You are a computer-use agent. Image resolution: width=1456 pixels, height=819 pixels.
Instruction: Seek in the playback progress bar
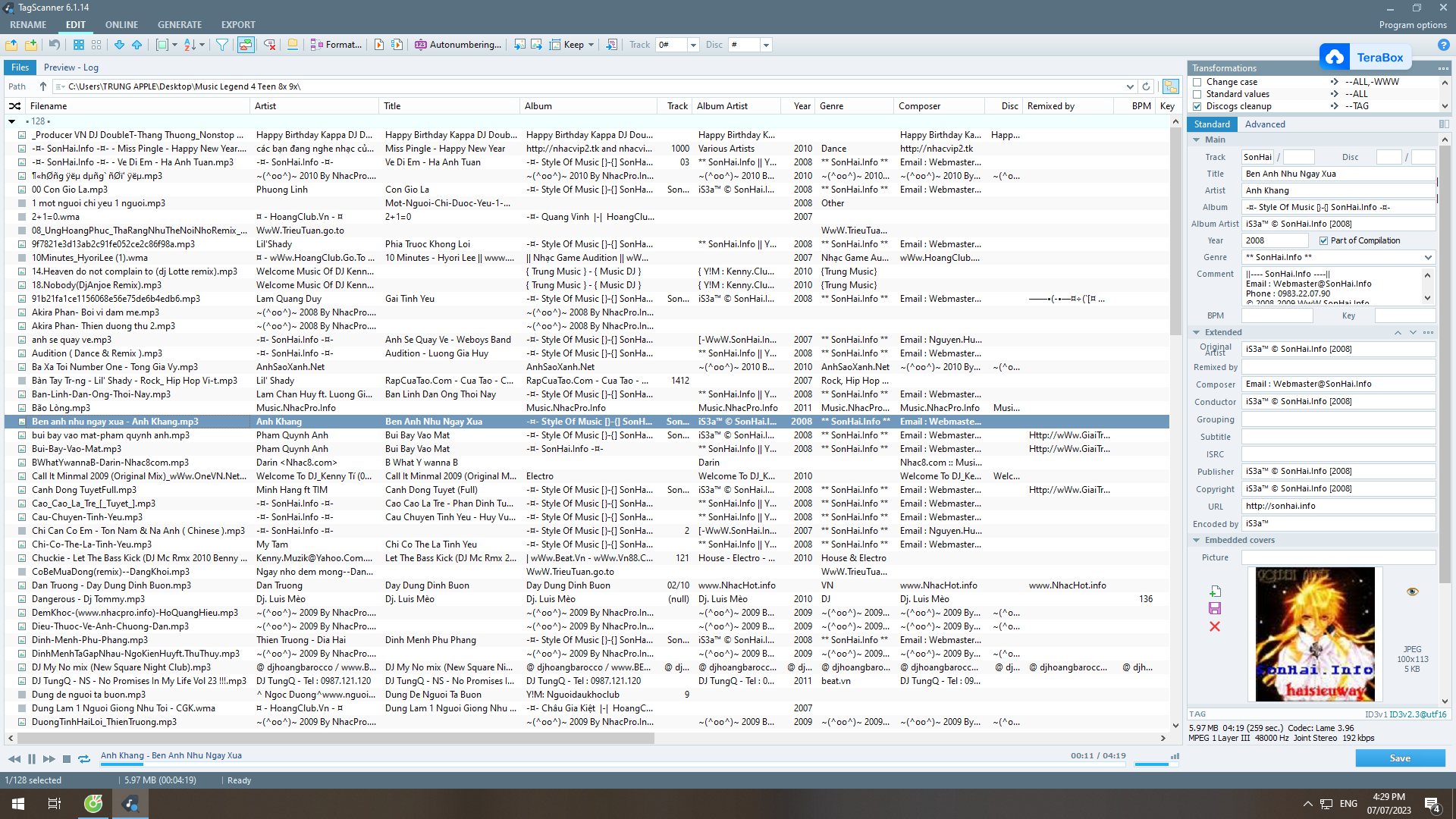click(531, 764)
